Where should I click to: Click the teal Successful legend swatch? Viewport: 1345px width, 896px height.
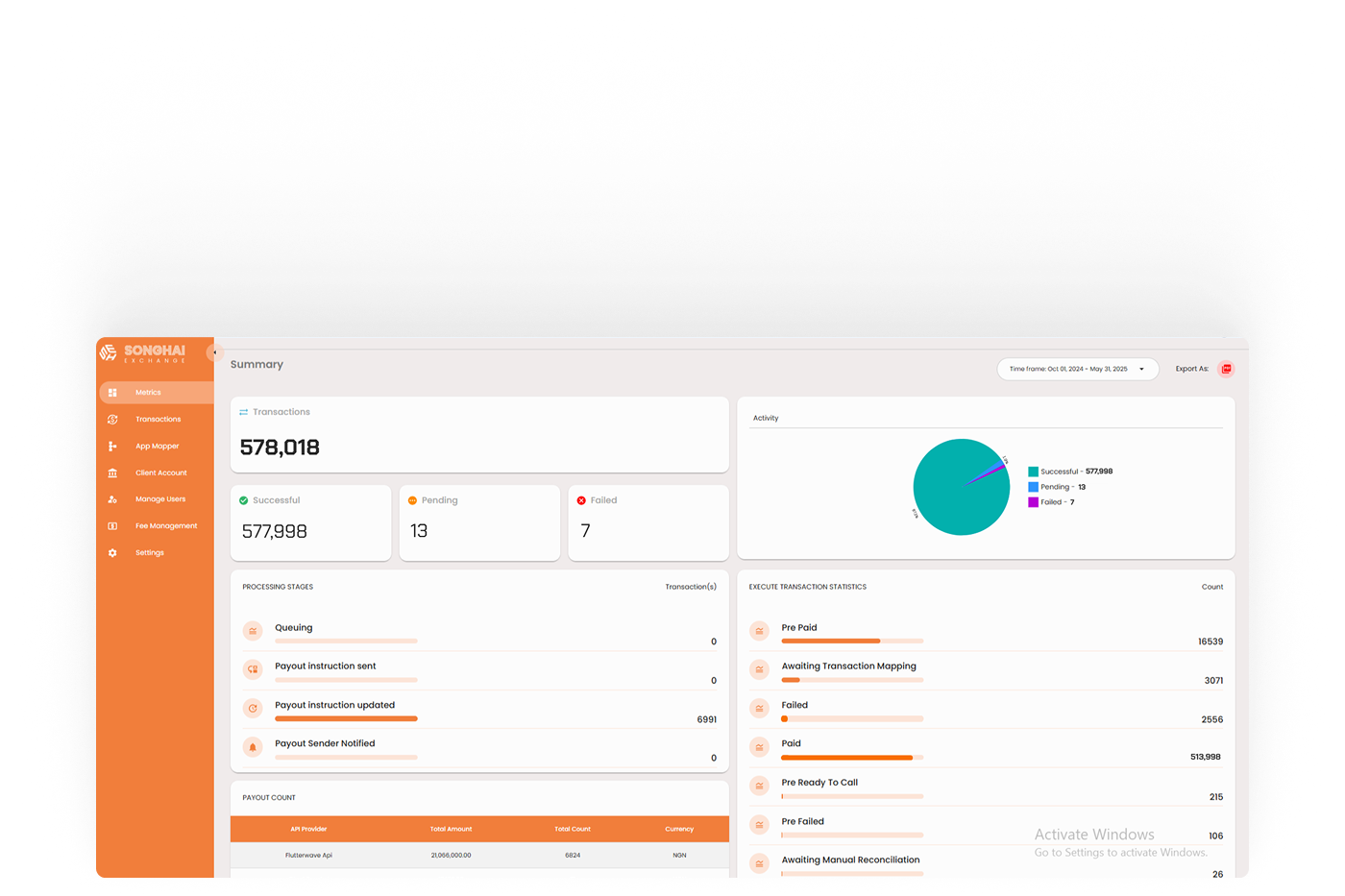click(x=1033, y=472)
